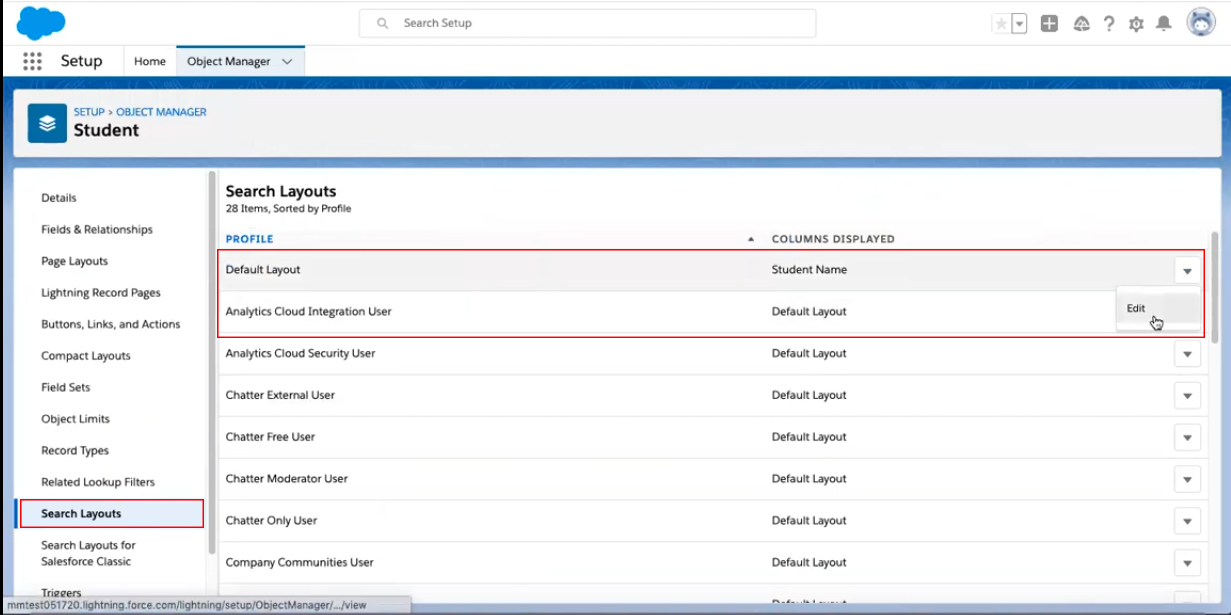Open Related Lookup Filters in the sidebar
Screen dimensions: 1231x615
(x=98, y=482)
